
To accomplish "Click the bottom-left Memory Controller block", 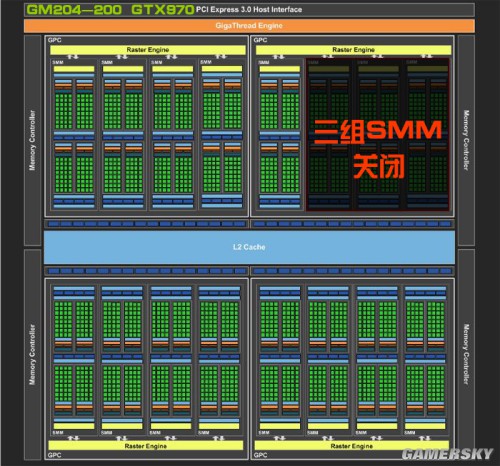I will [33, 354].
